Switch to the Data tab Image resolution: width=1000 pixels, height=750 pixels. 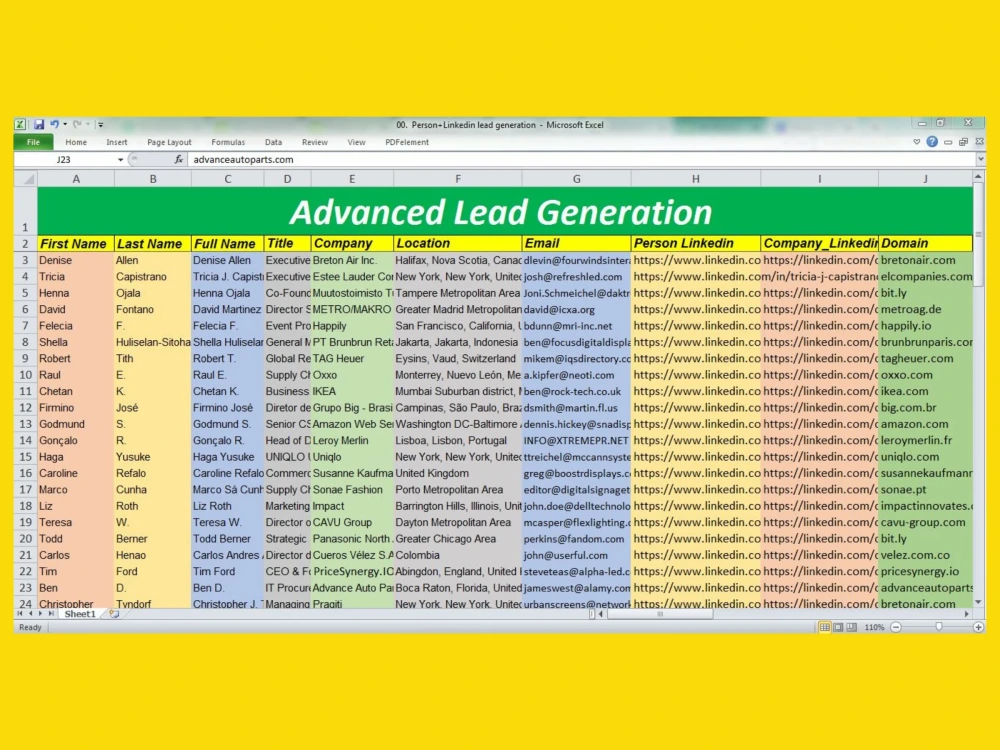click(x=274, y=142)
